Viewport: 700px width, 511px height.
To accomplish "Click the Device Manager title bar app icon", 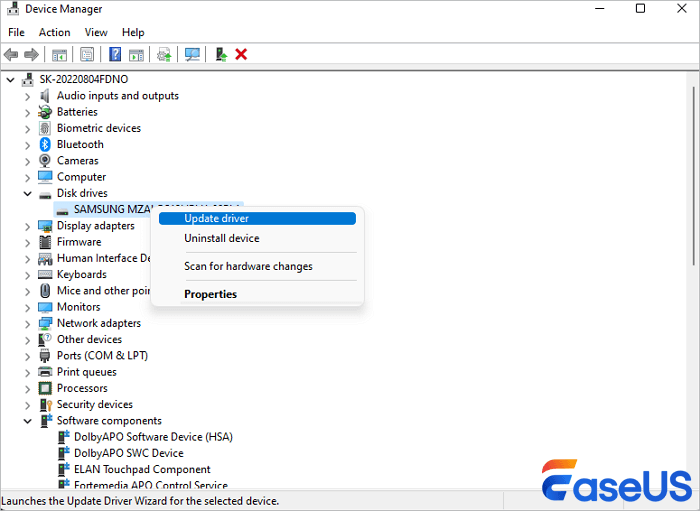I will [x=13, y=9].
